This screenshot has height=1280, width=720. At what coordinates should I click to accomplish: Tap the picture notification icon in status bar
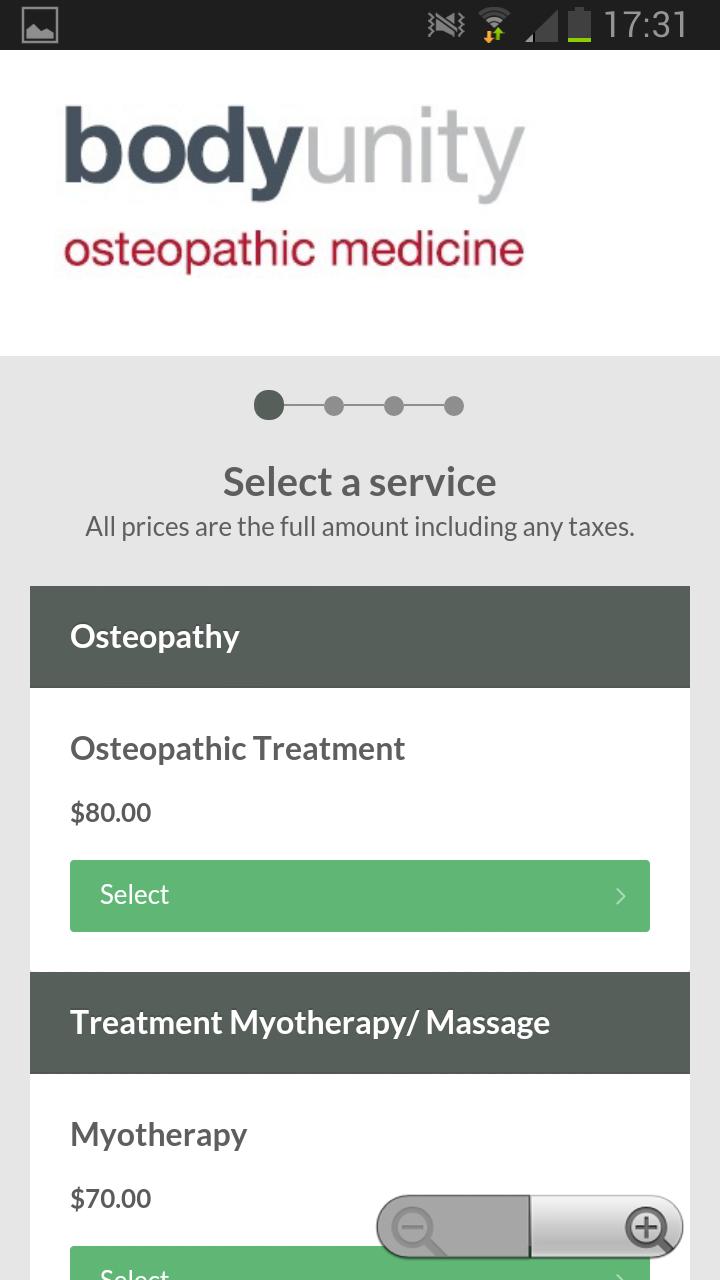[40, 25]
